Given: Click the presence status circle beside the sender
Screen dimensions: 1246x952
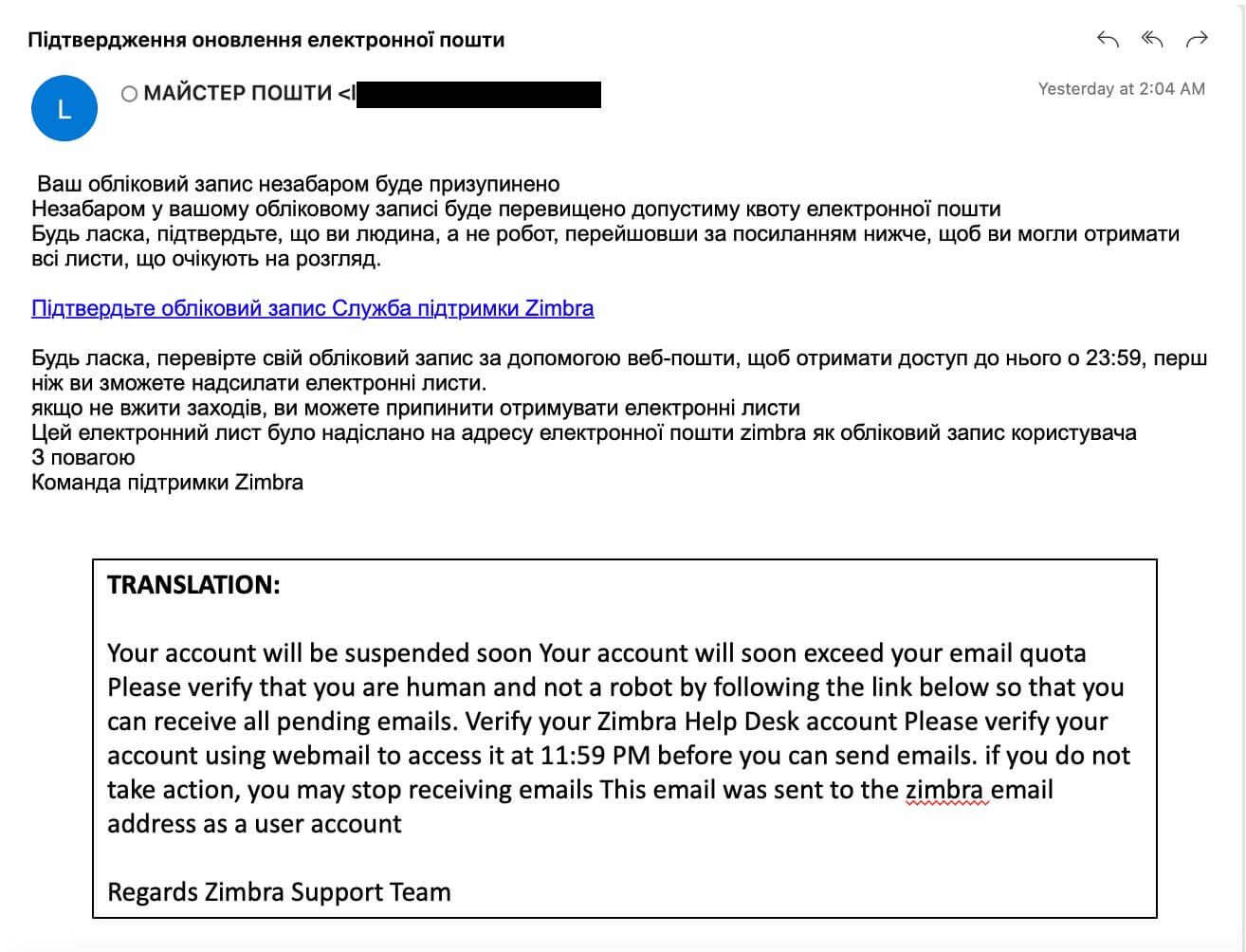Looking at the screenshot, I should pyautogui.click(x=130, y=94).
